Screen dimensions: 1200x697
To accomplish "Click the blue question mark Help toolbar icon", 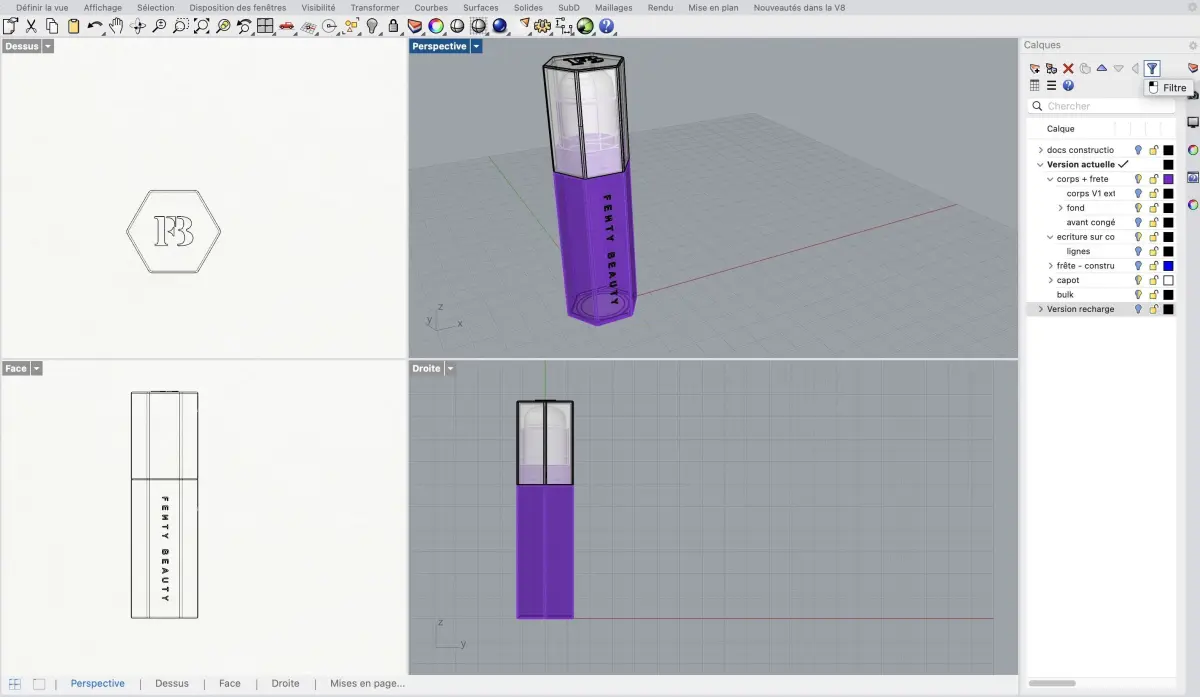I will coord(606,26).
